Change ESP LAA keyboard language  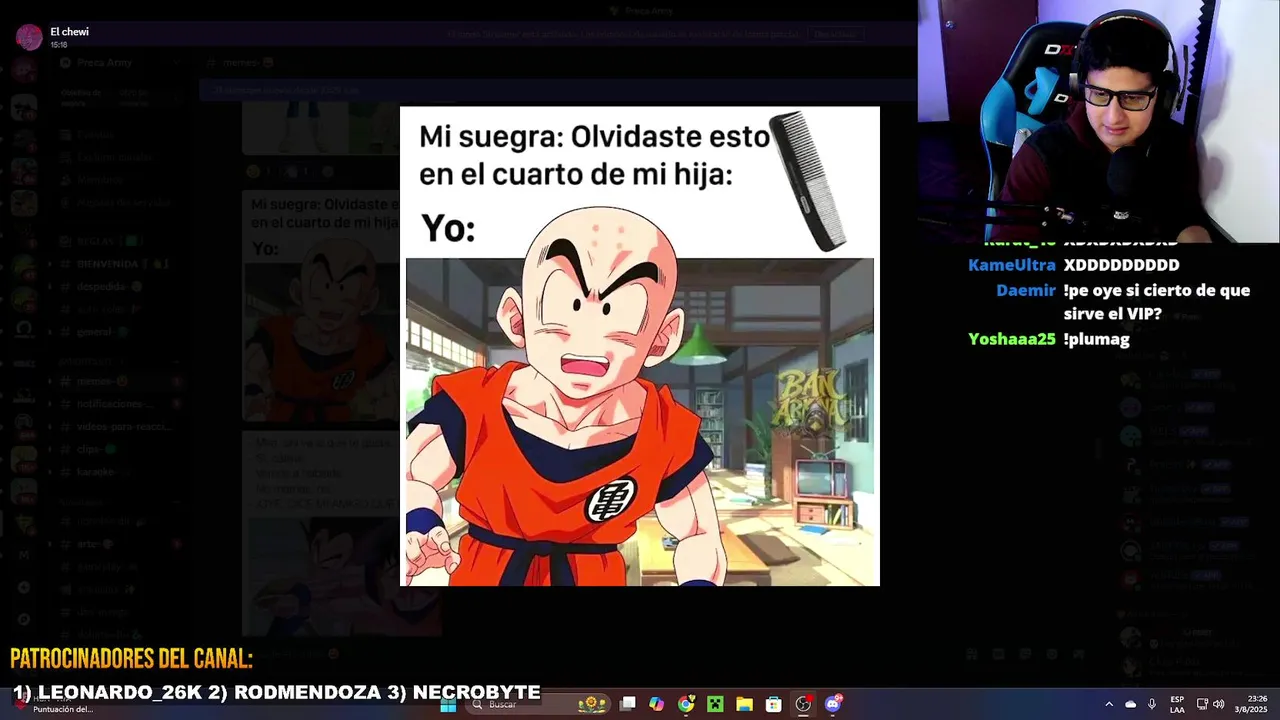(1177, 704)
